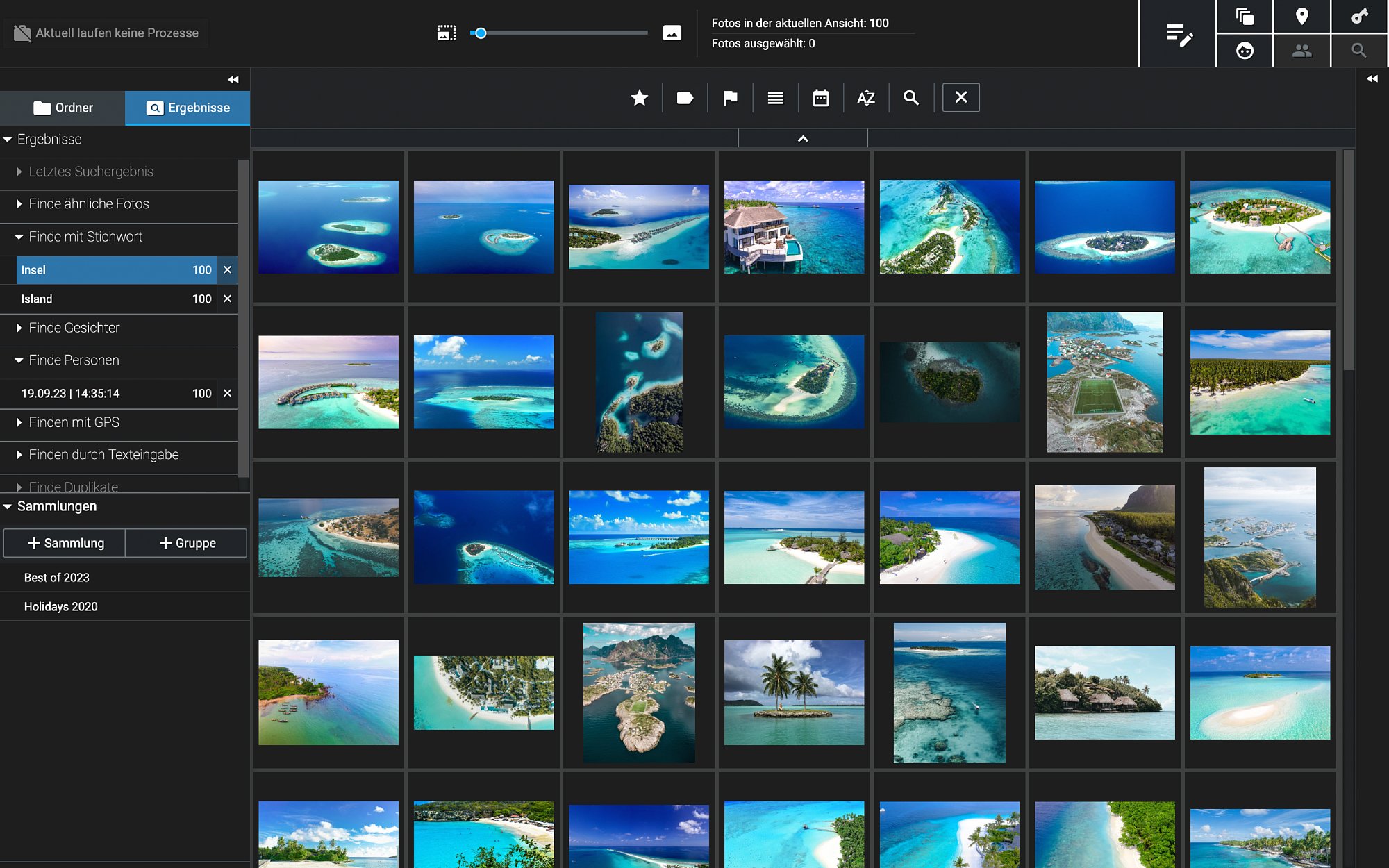Select the white overwater villa photo thumbnail
This screenshot has height=868, width=1389.
pyautogui.click(x=795, y=227)
